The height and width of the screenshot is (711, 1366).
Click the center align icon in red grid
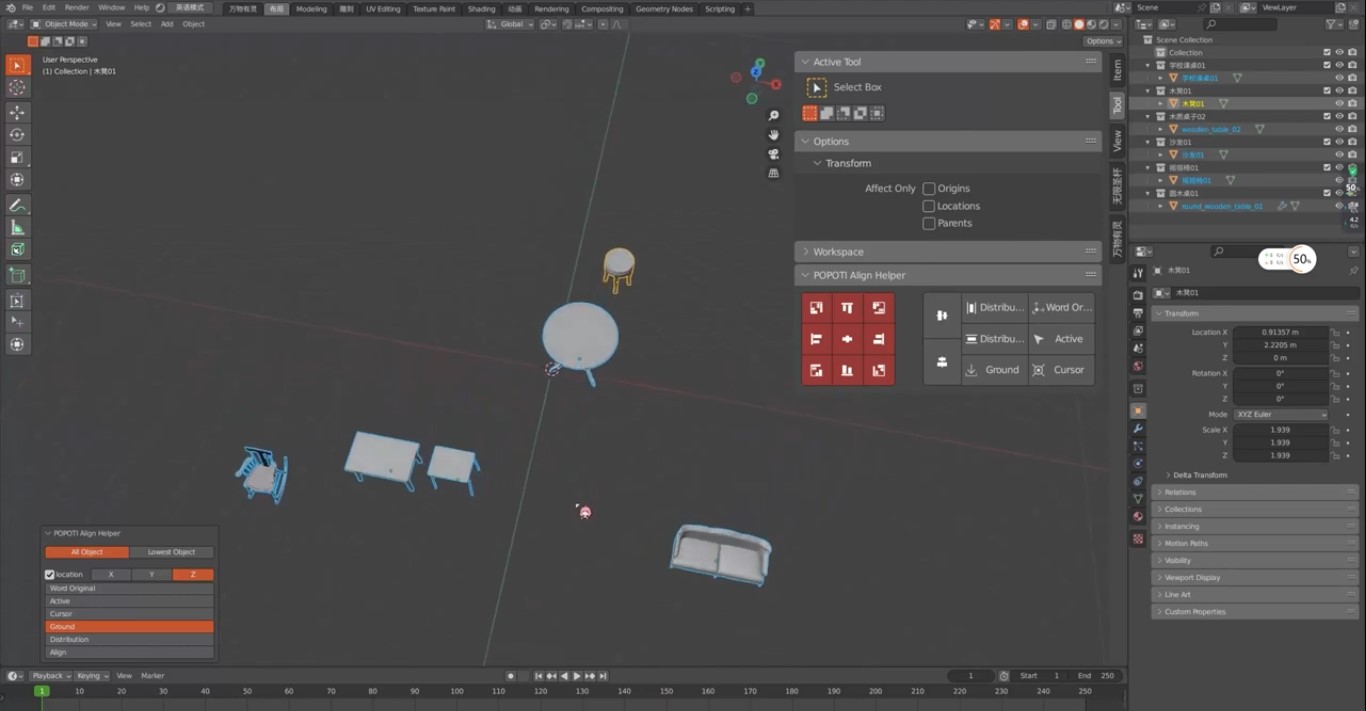click(847, 339)
